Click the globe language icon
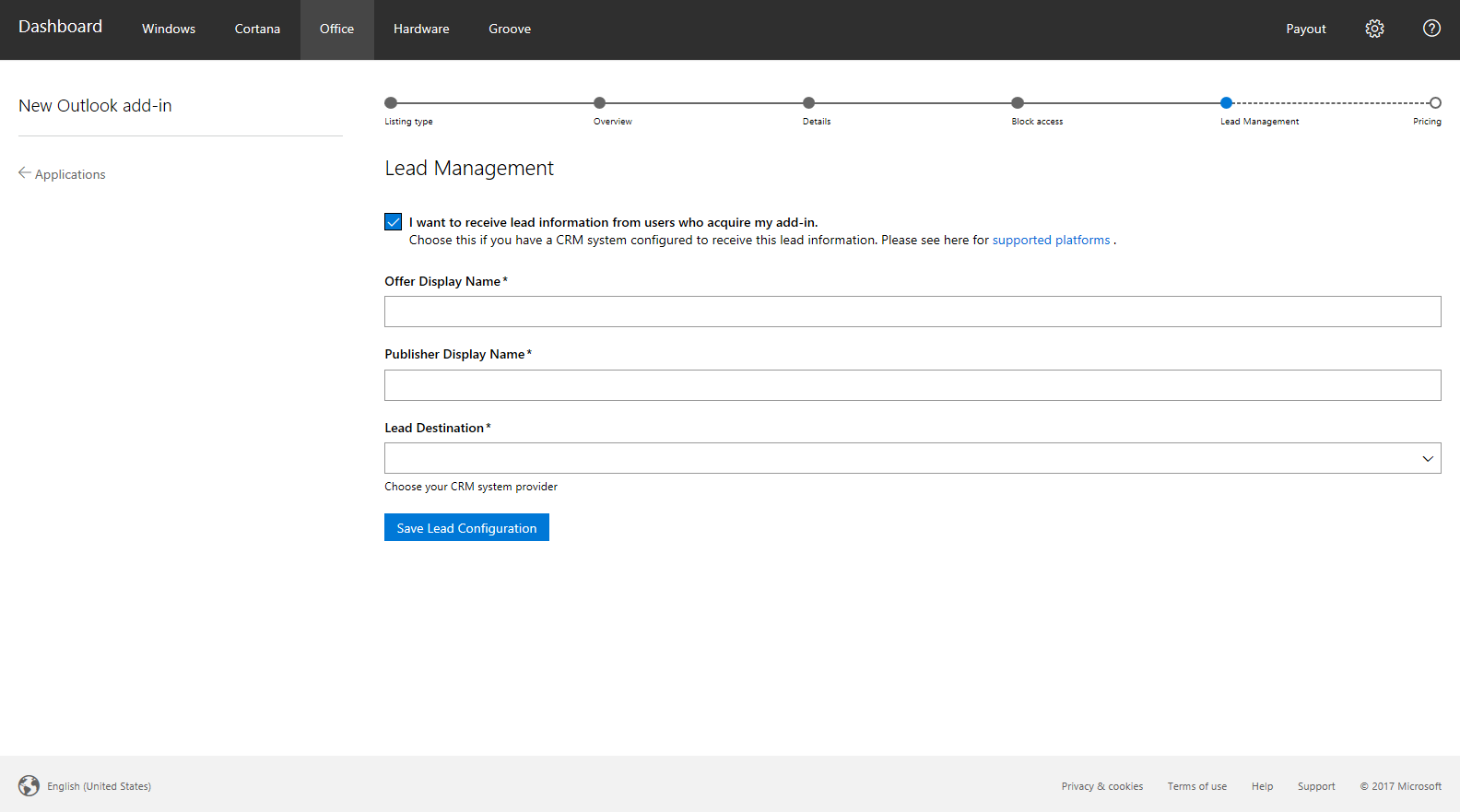This screenshot has width=1460, height=812. pyautogui.click(x=29, y=786)
